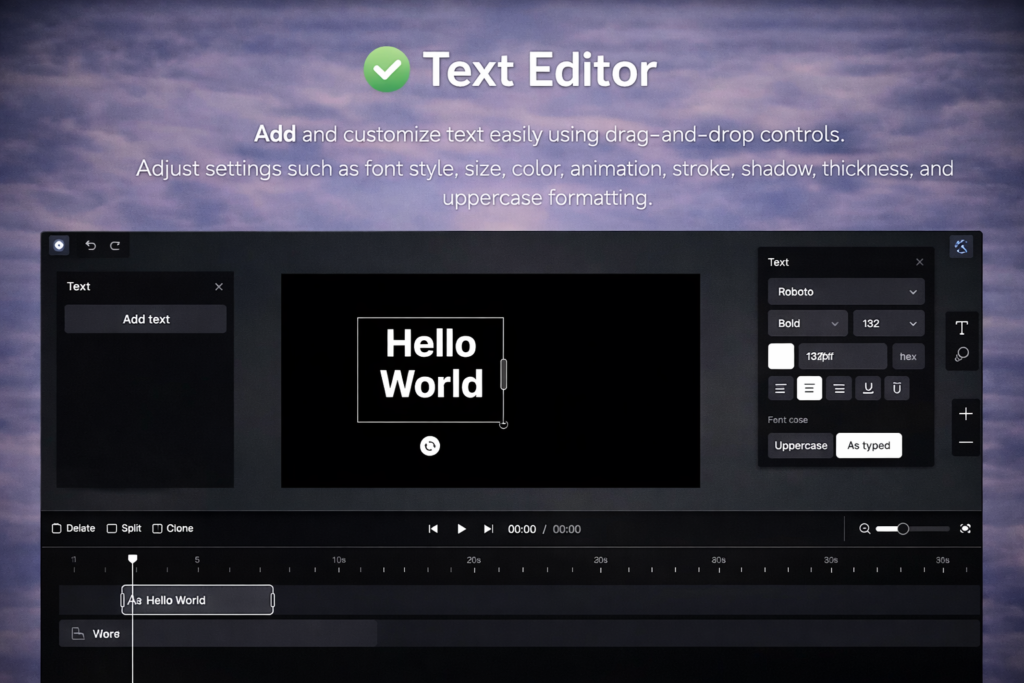This screenshot has width=1024, height=683.
Task: Click the rotate handle below Hello World
Action: (x=430, y=446)
